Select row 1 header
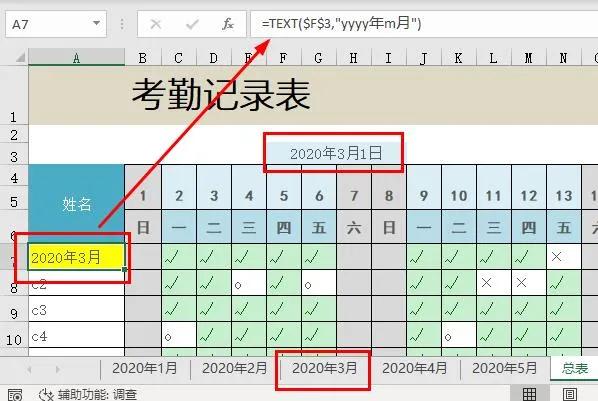598x401 pixels. click(x=14, y=95)
